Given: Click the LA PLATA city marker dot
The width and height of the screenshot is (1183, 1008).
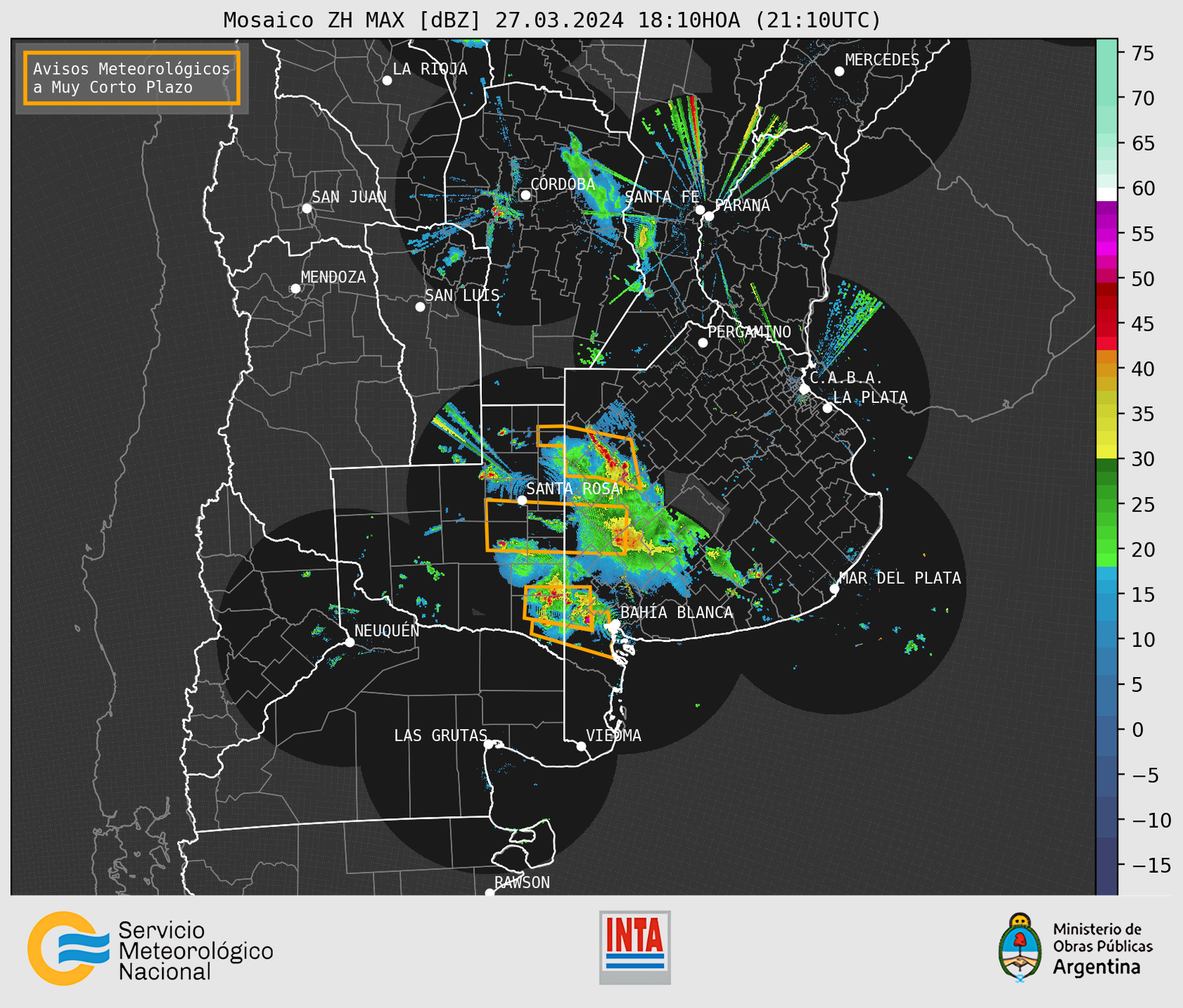Looking at the screenshot, I should [827, 408].
